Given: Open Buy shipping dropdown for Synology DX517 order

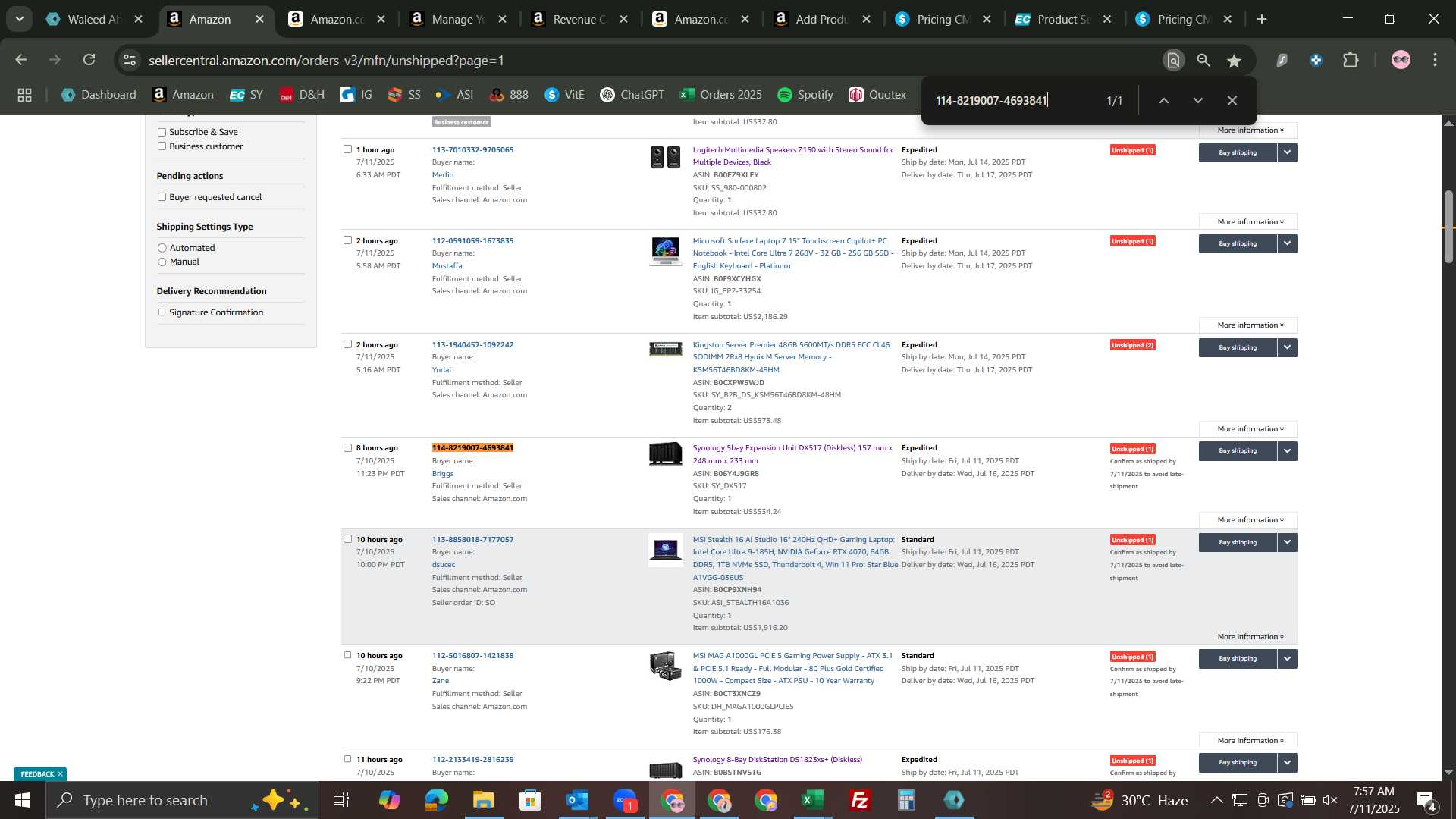Looking at the screenshot, I should tap(1288, 450).
